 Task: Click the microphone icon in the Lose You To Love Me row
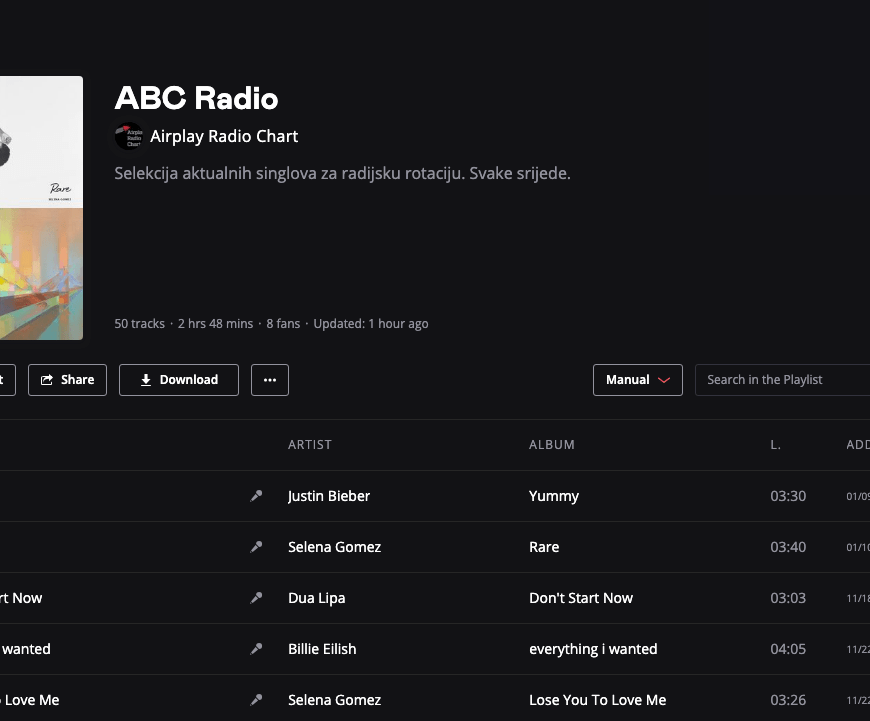256,700
